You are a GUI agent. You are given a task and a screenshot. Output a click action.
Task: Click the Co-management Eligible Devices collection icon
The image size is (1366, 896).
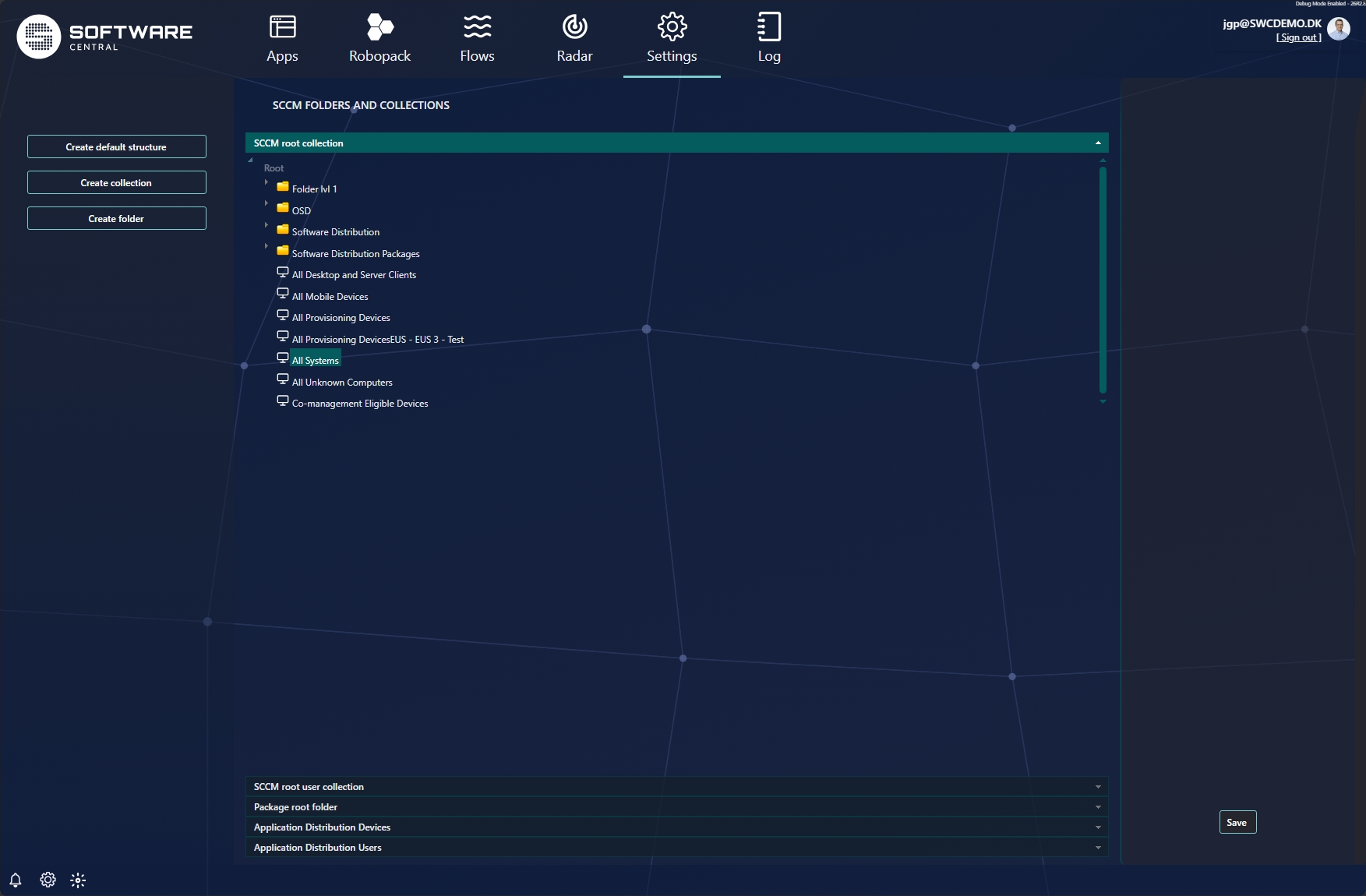(283, 400)
